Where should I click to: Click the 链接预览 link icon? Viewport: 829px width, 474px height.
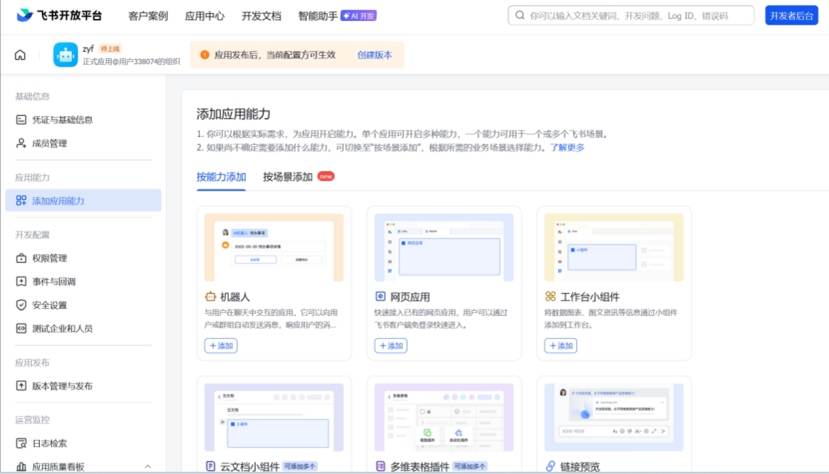point(550,466)
